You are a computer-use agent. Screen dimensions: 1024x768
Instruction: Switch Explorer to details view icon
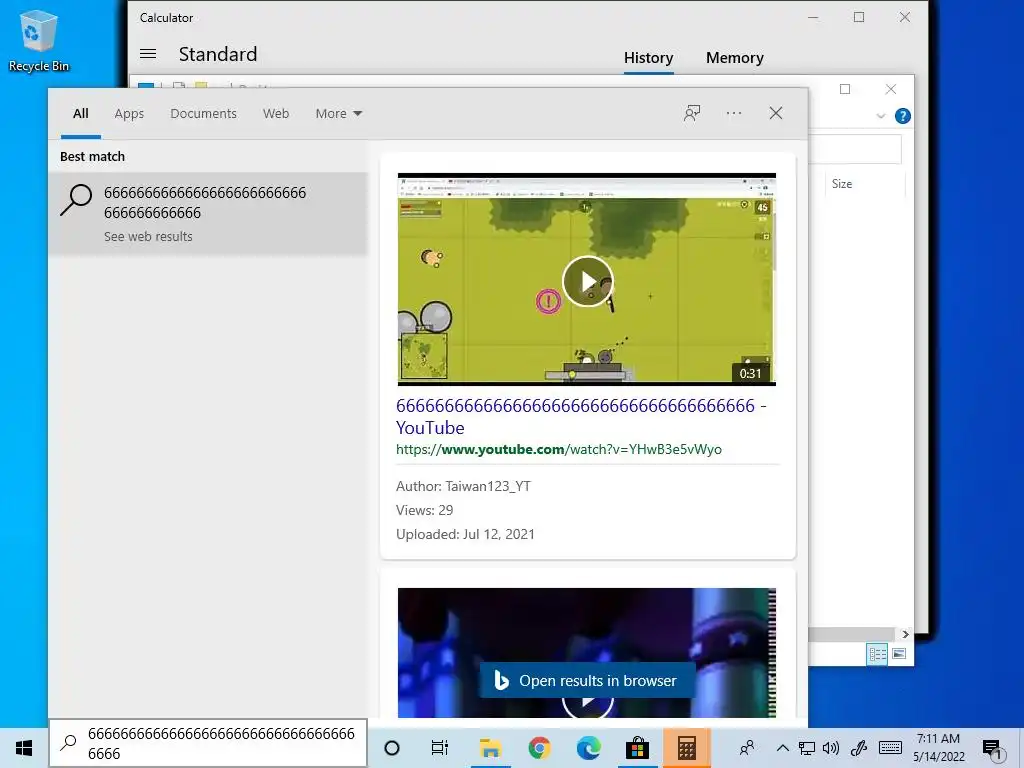point(877,654)
